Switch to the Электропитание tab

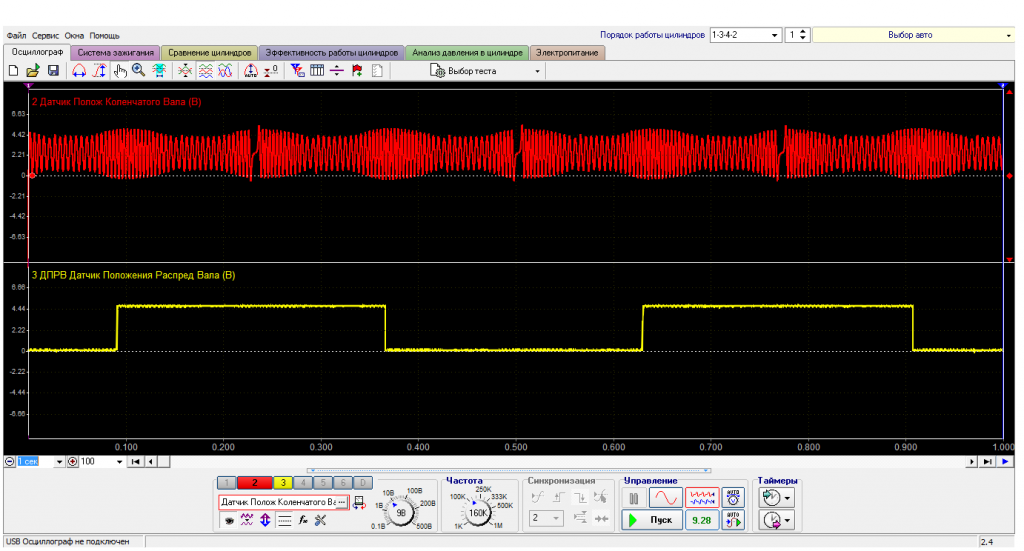(568, 53)
